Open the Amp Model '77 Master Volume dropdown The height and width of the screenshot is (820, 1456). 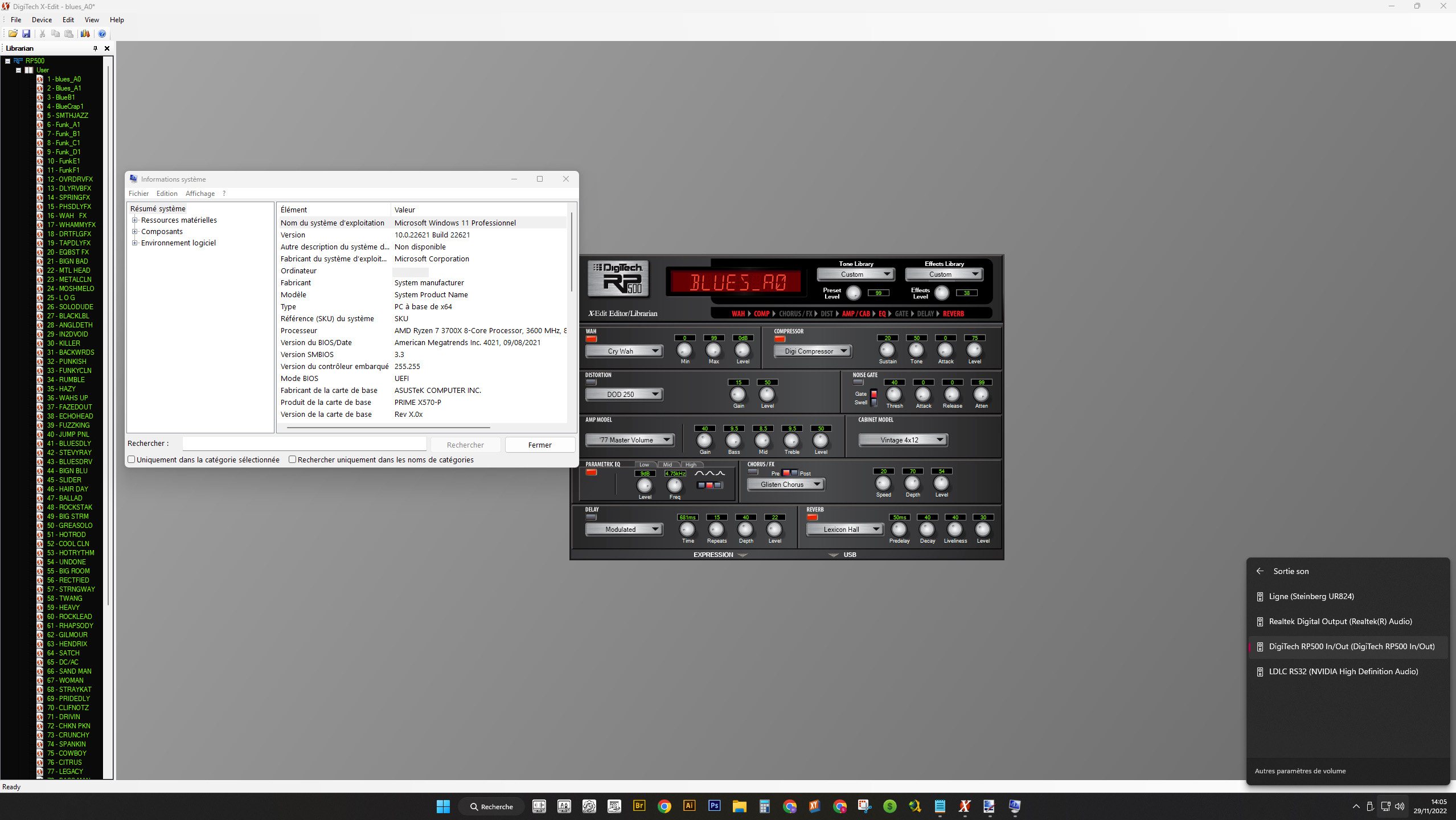click(x=629, y=440)
